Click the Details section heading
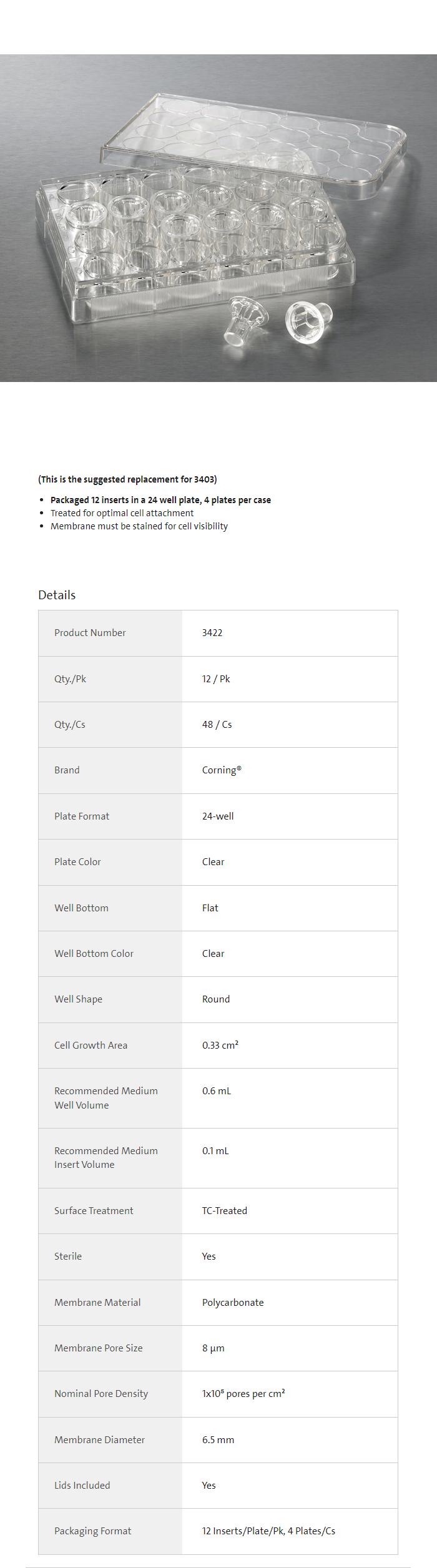The width and height of the screenshot is (437, 1568). coord(57,595)
